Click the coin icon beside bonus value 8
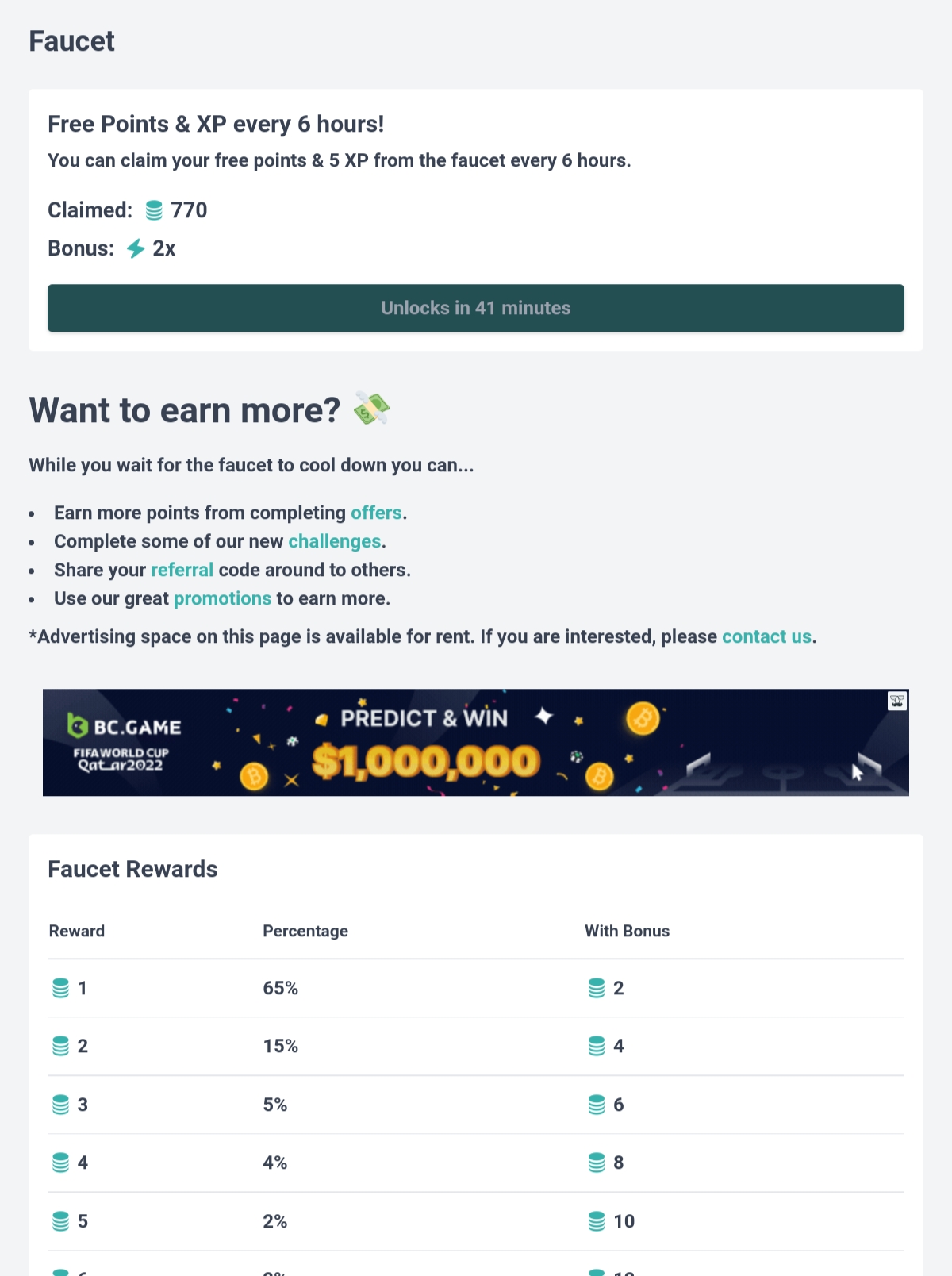 pos(597,1163)
